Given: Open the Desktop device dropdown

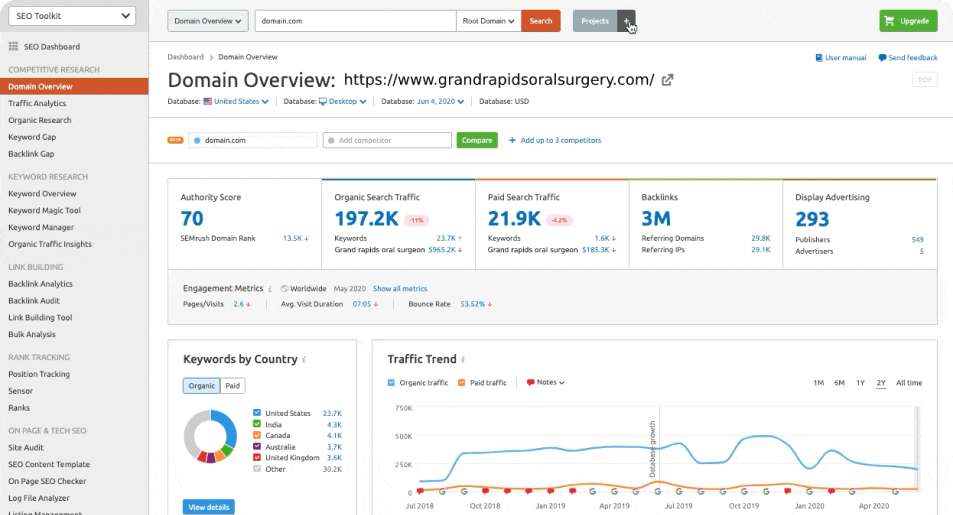Looking at the screenshot, I should pos(348,102).
